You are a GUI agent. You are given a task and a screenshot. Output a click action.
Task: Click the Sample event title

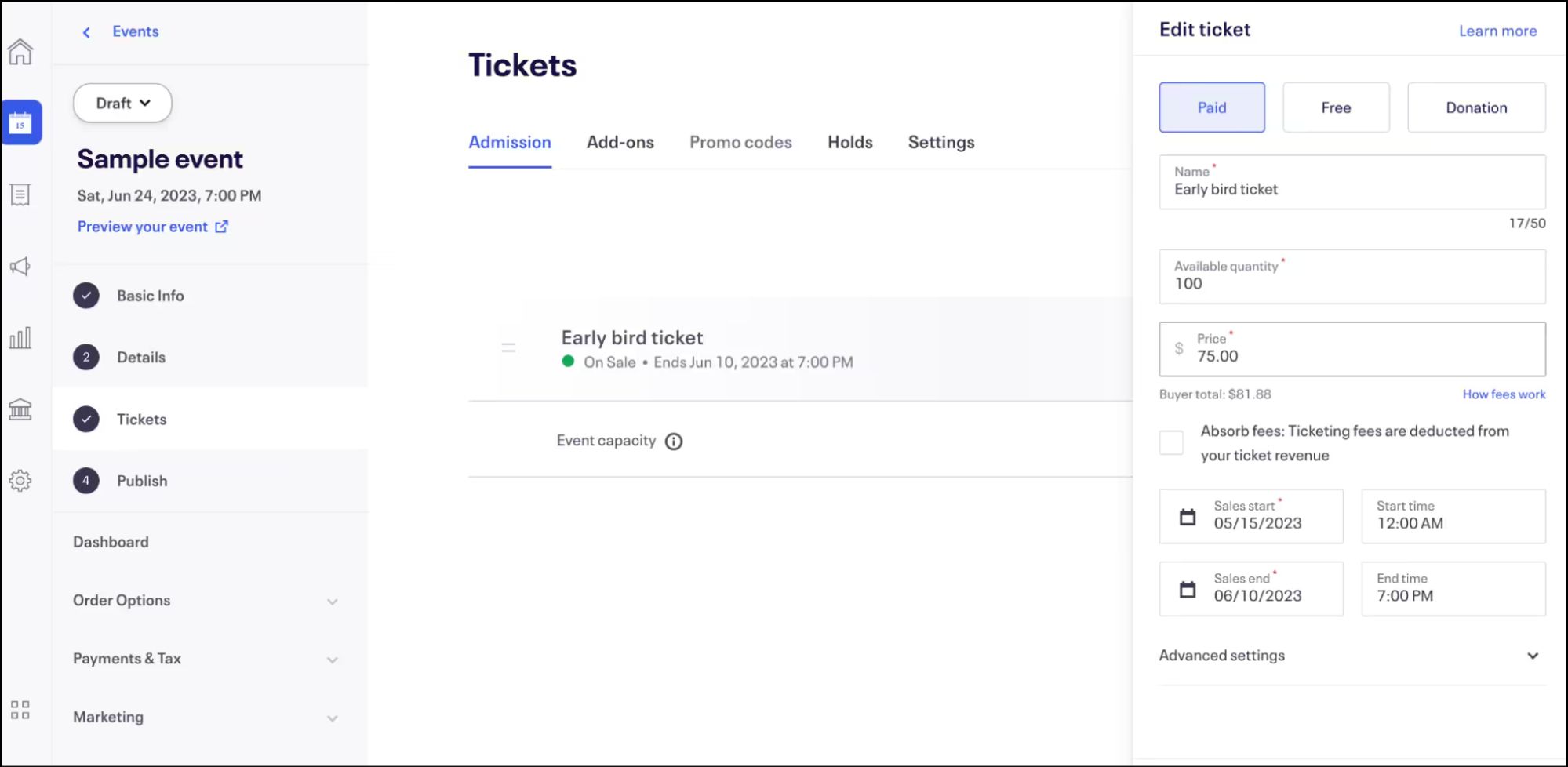(160, 159)
